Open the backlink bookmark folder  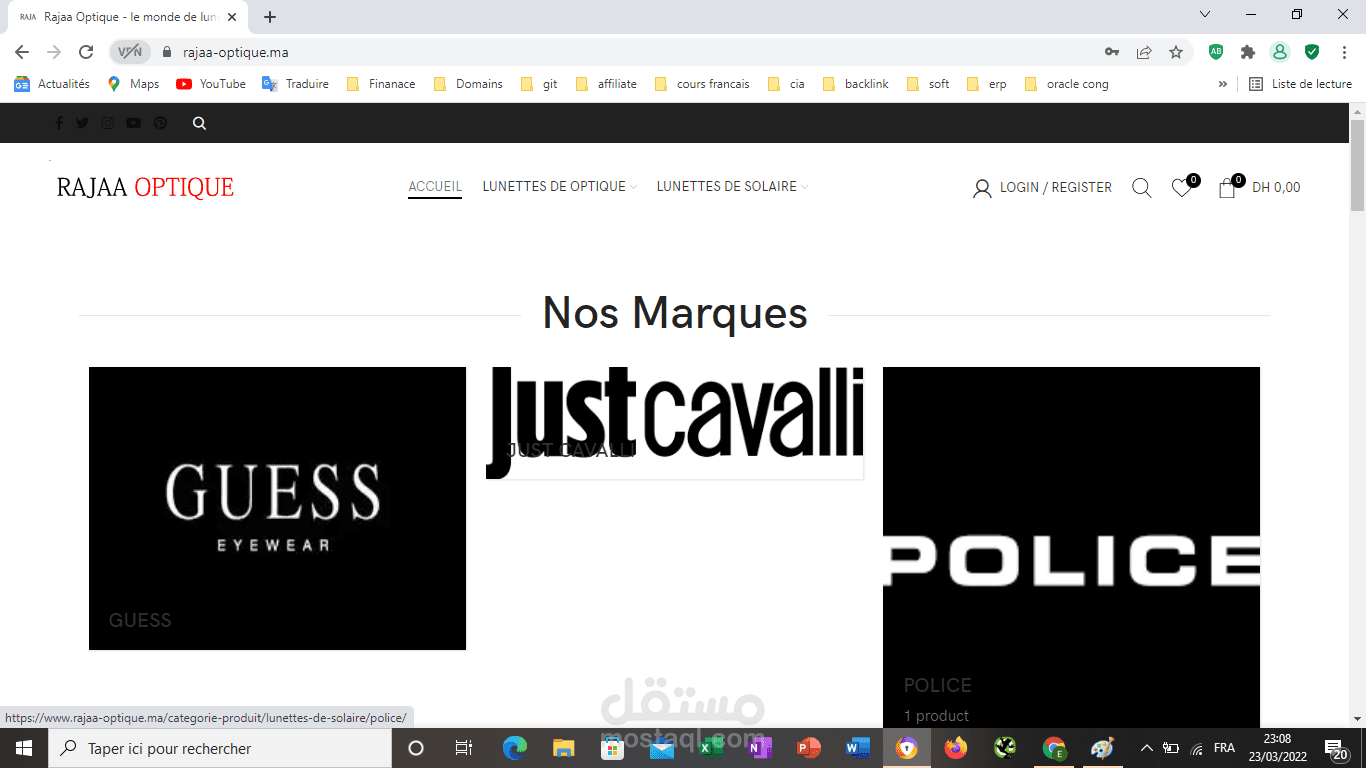tap(856, 84)
